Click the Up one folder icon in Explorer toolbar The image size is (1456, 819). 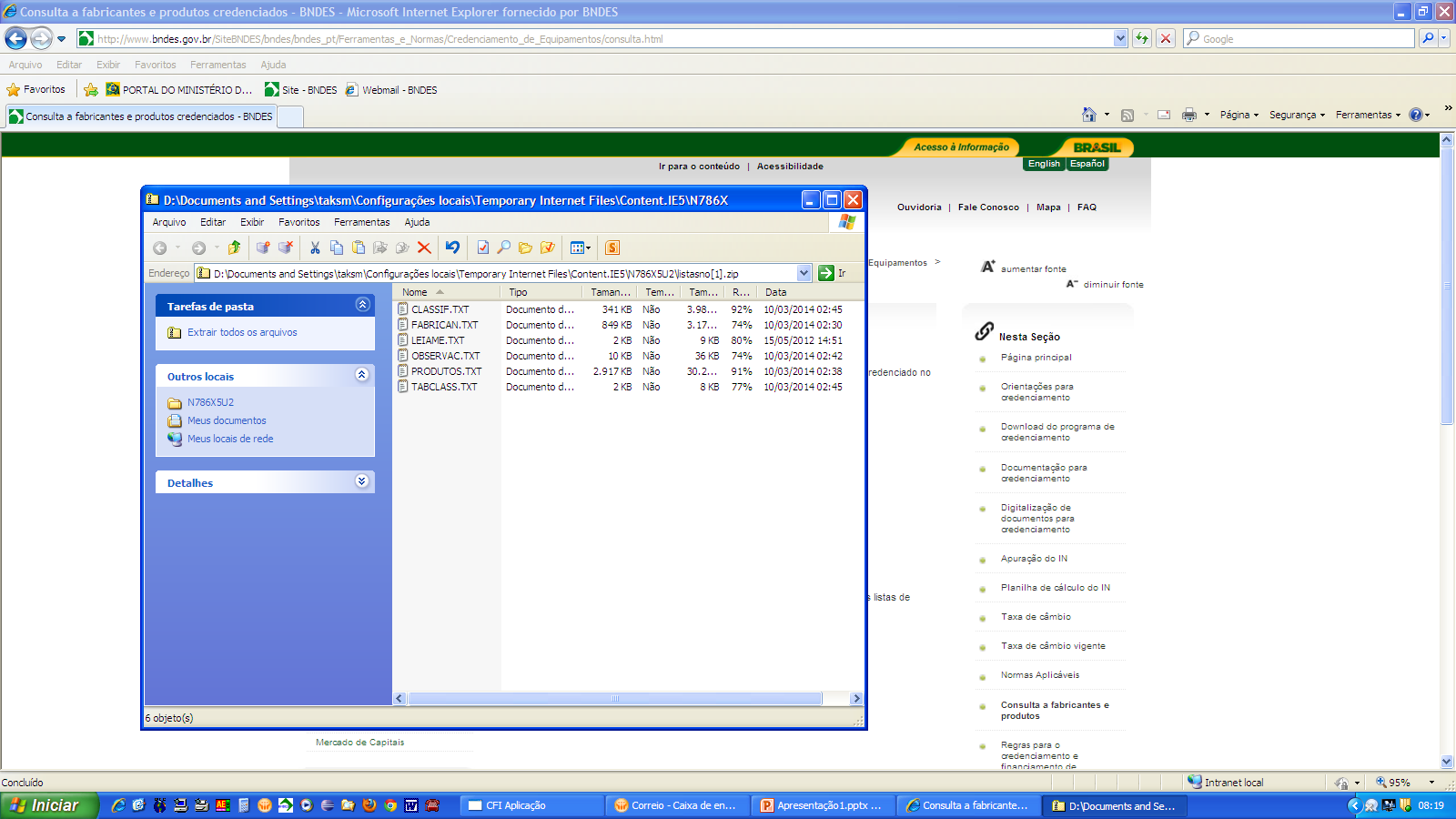(x=235, y=248)
